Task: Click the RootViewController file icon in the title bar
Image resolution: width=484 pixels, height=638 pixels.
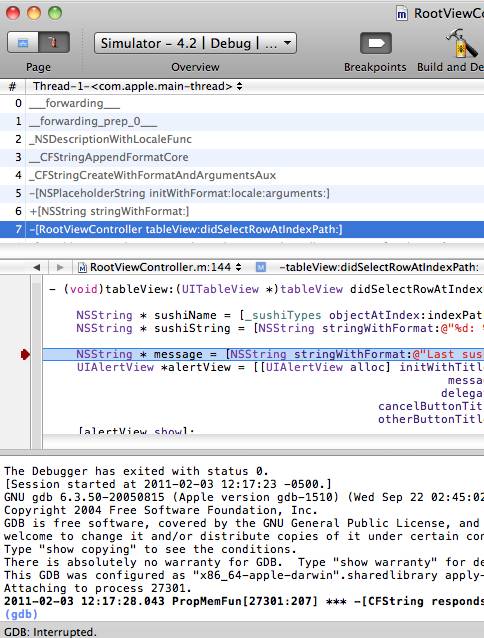Action: 401,13
